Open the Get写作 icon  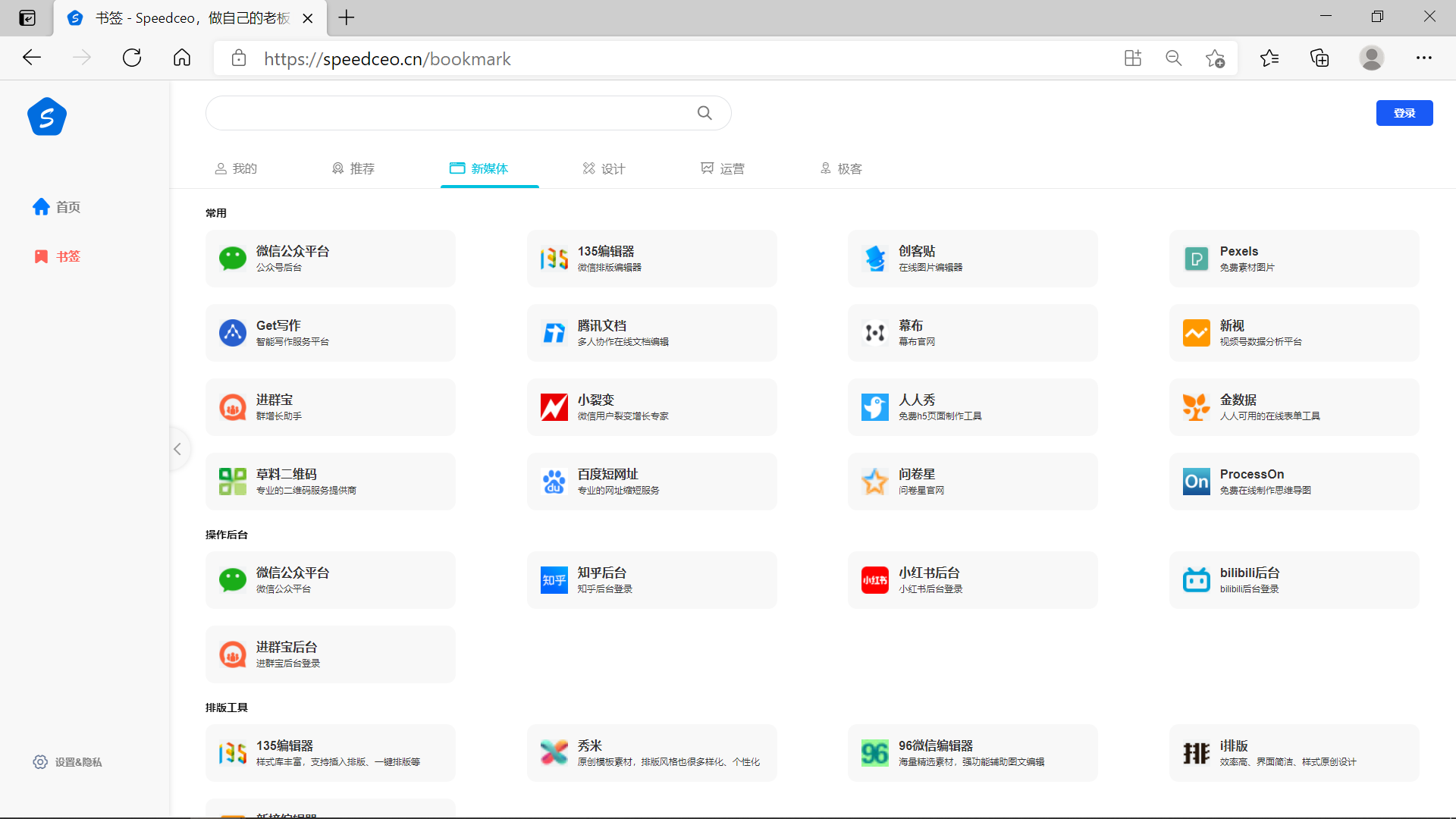click(x=233, y=333)
